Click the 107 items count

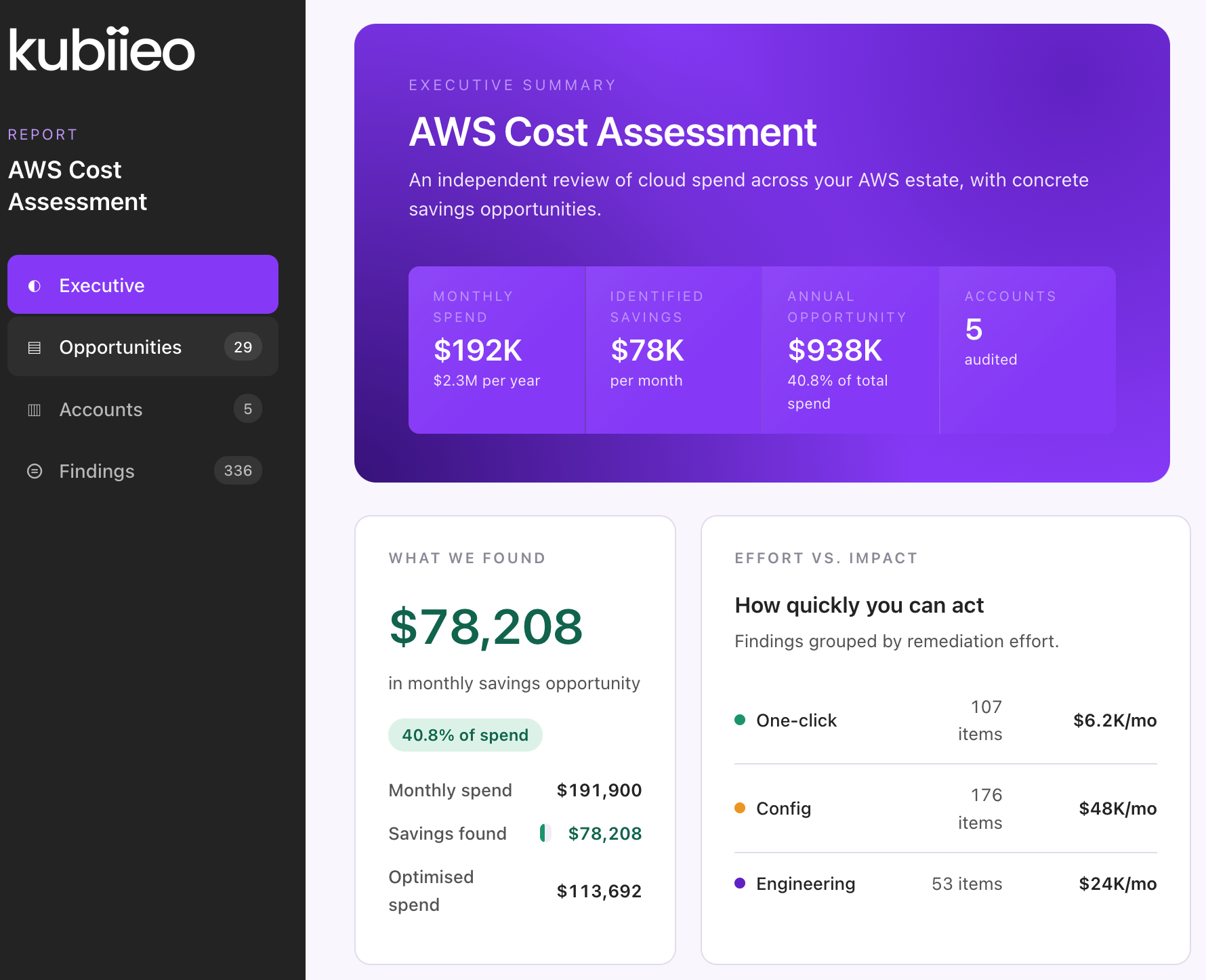tap(980, 720)
